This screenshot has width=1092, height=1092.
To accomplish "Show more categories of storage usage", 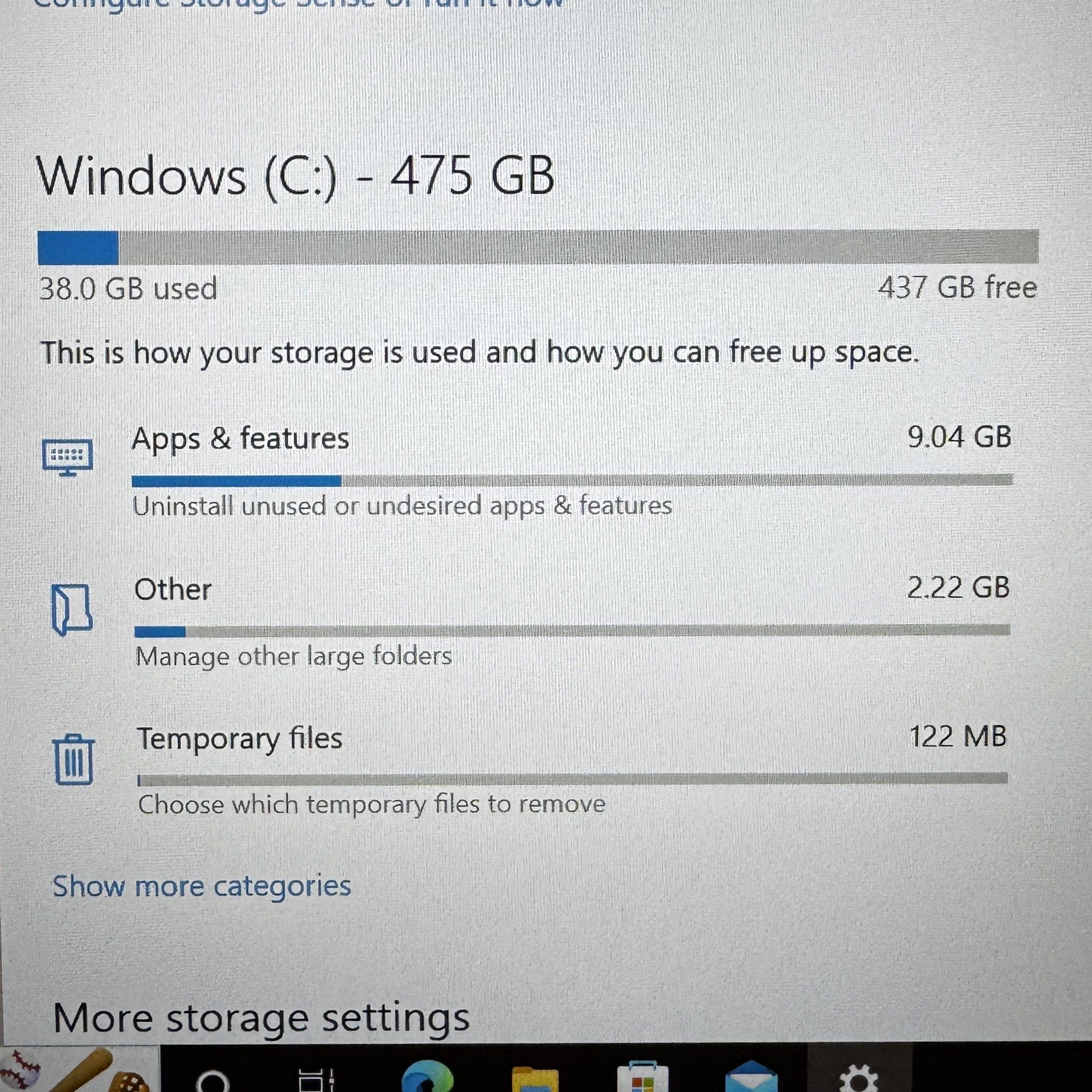I will coord(202,886).
